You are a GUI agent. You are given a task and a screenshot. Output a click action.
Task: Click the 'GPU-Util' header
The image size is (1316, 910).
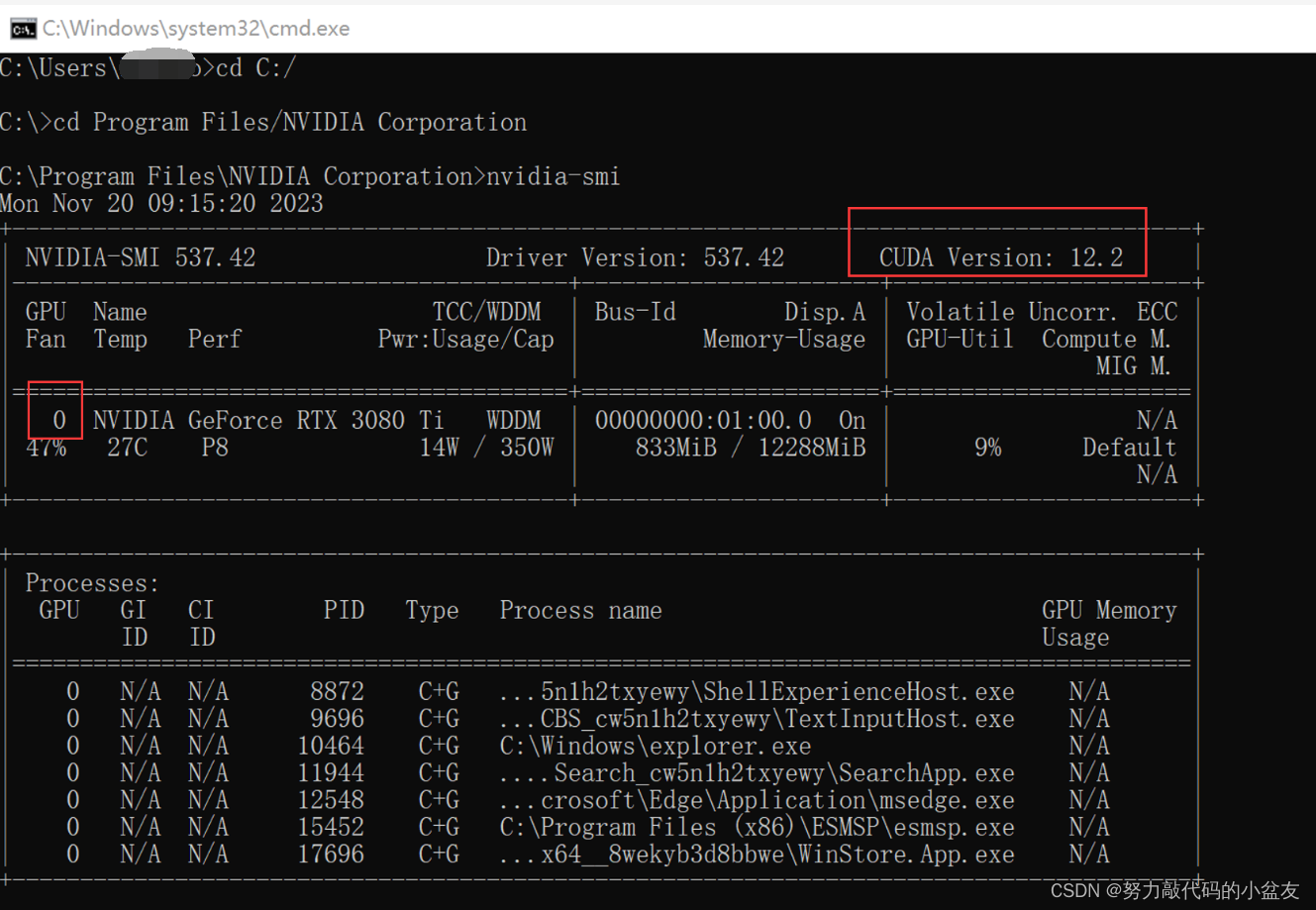(960, 339)
